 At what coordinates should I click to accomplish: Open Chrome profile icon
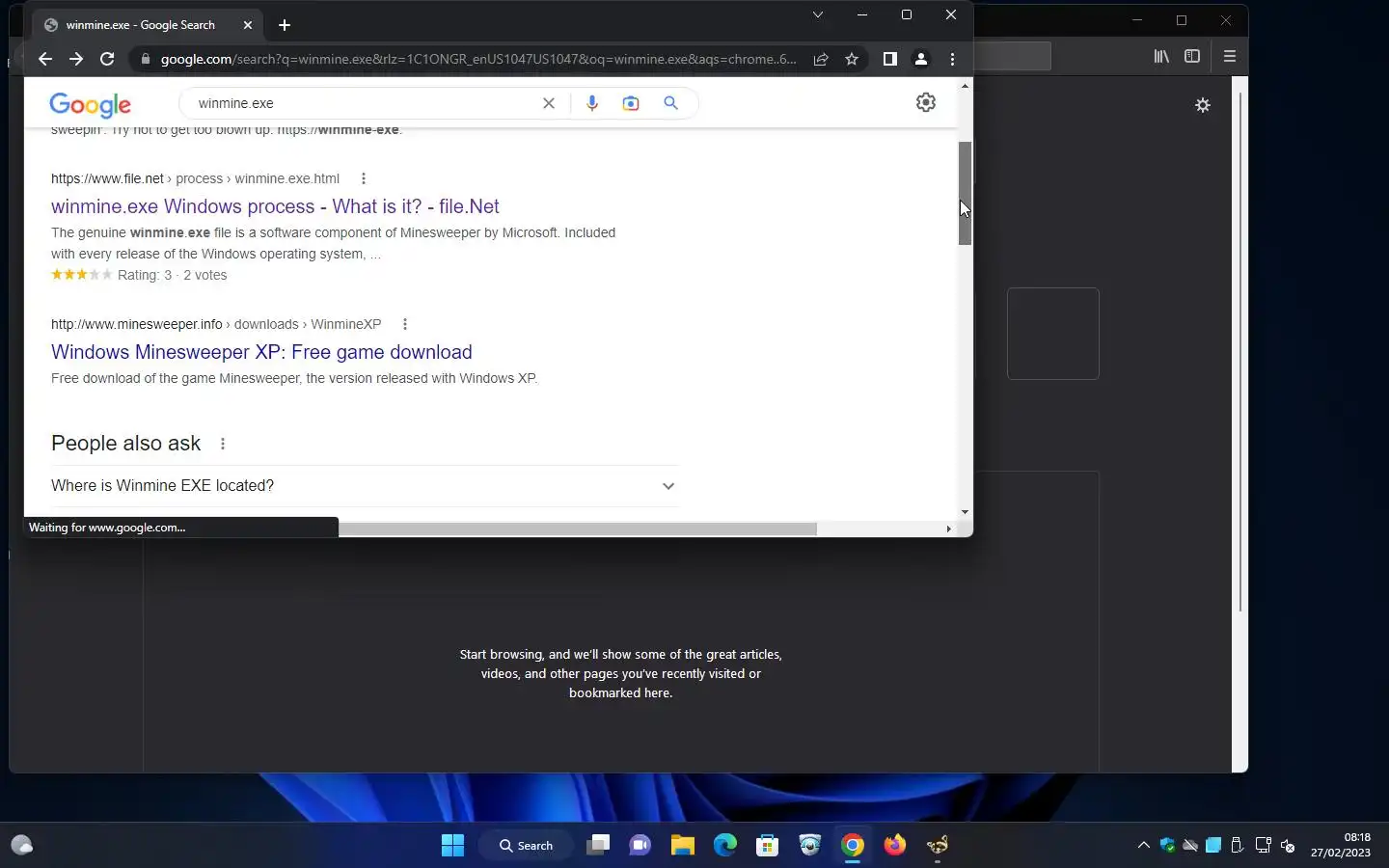click(921, 59)
